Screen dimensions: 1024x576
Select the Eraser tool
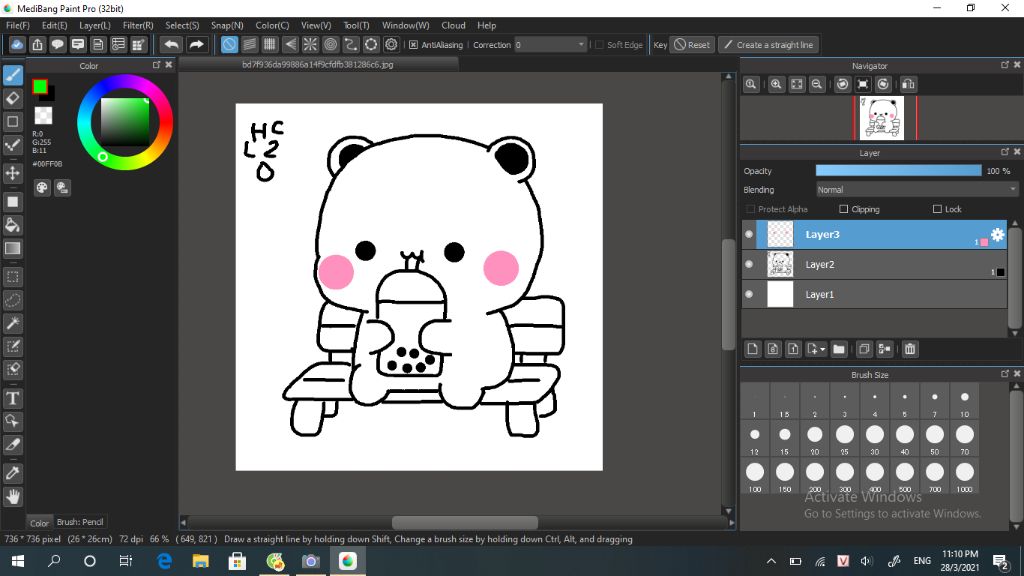tap(12, 99)
